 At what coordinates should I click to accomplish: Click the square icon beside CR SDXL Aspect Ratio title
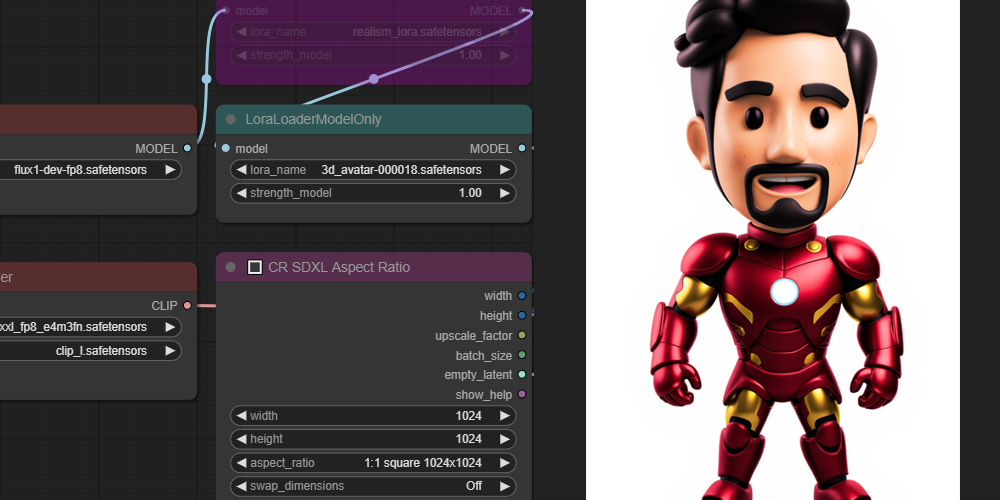254,267
